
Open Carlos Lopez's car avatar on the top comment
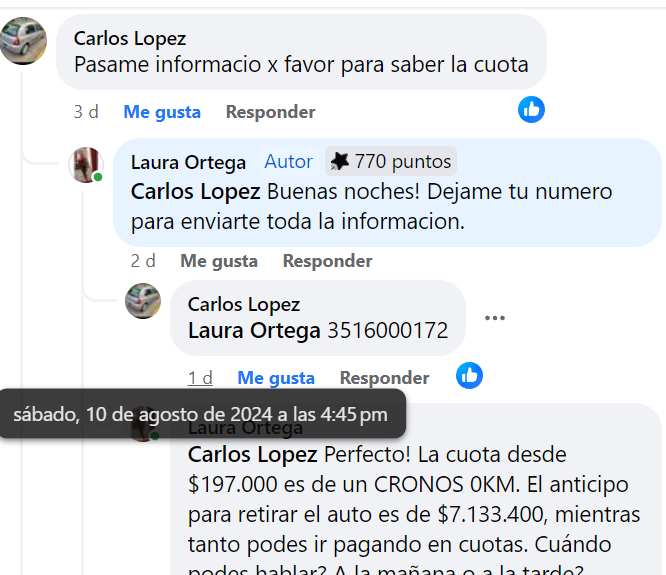(x=23, y=41)
